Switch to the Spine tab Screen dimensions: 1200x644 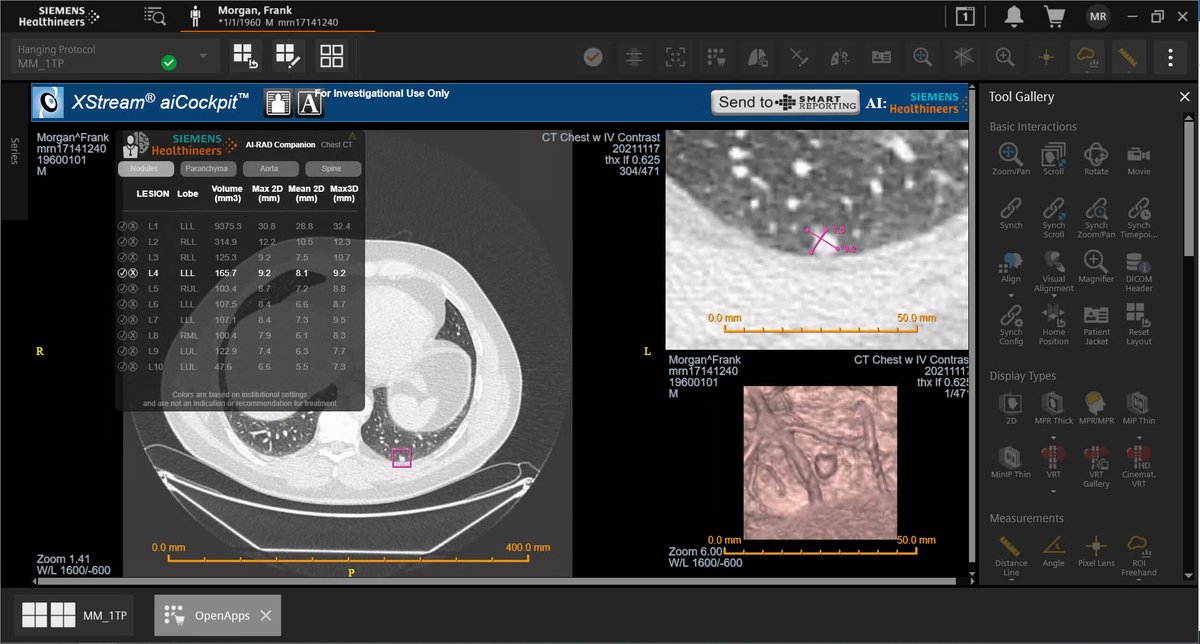point(332,169)
